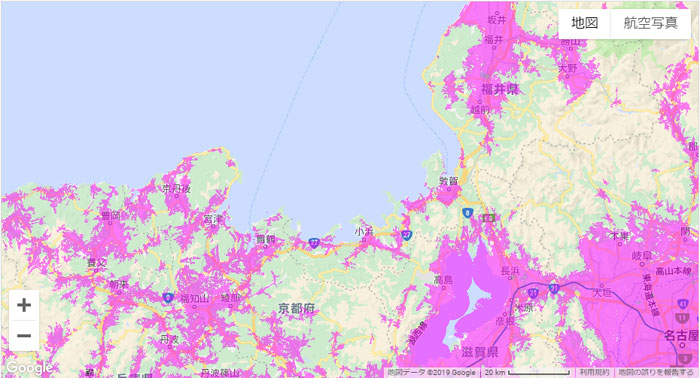Click the 20 km scale indicator
The width and height of the screenshot is (700, 378).
pyautogui.click(x=526, y=372)
